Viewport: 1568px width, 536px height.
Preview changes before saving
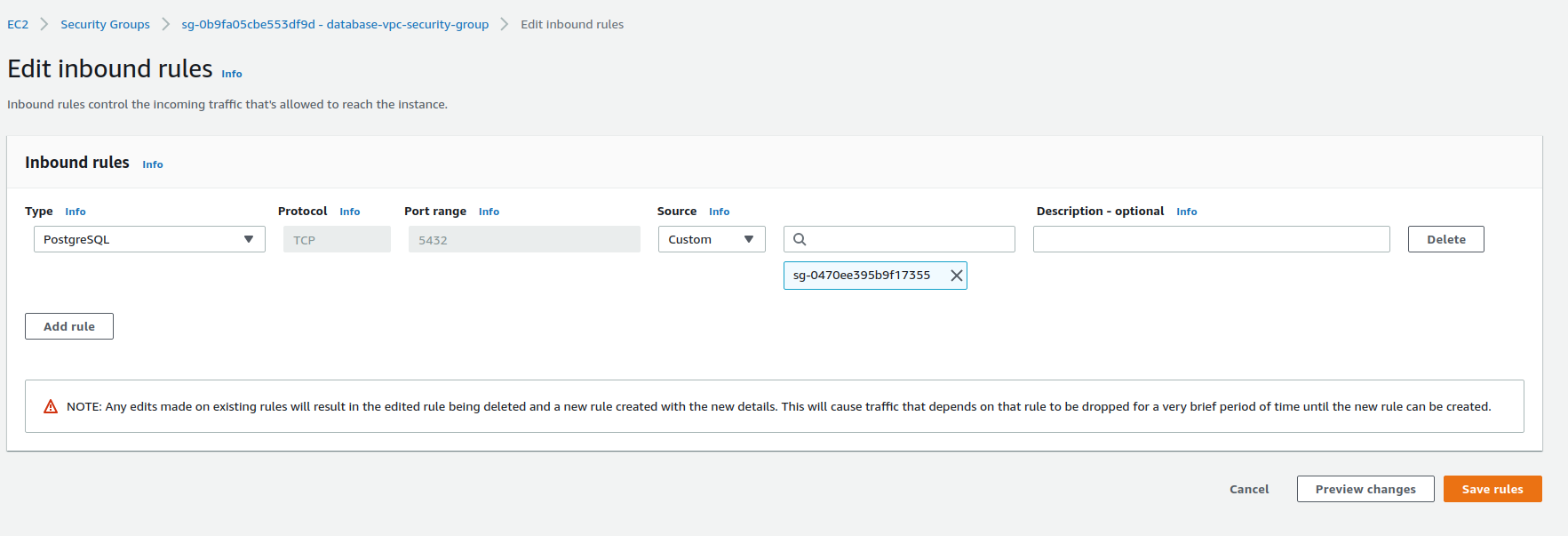point(1365,489)
